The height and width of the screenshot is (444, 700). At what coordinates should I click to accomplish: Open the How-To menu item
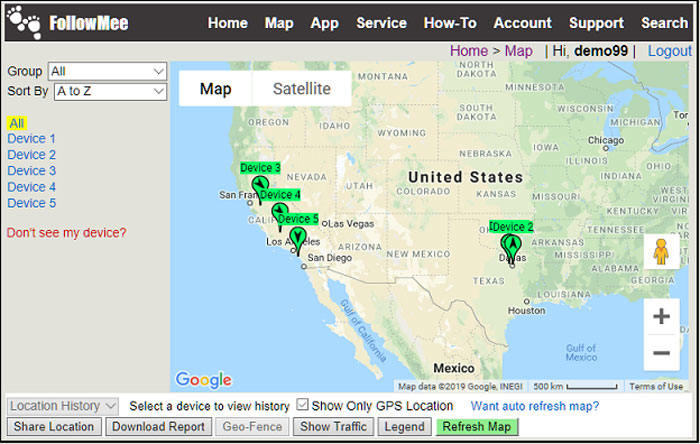point(450,23)
